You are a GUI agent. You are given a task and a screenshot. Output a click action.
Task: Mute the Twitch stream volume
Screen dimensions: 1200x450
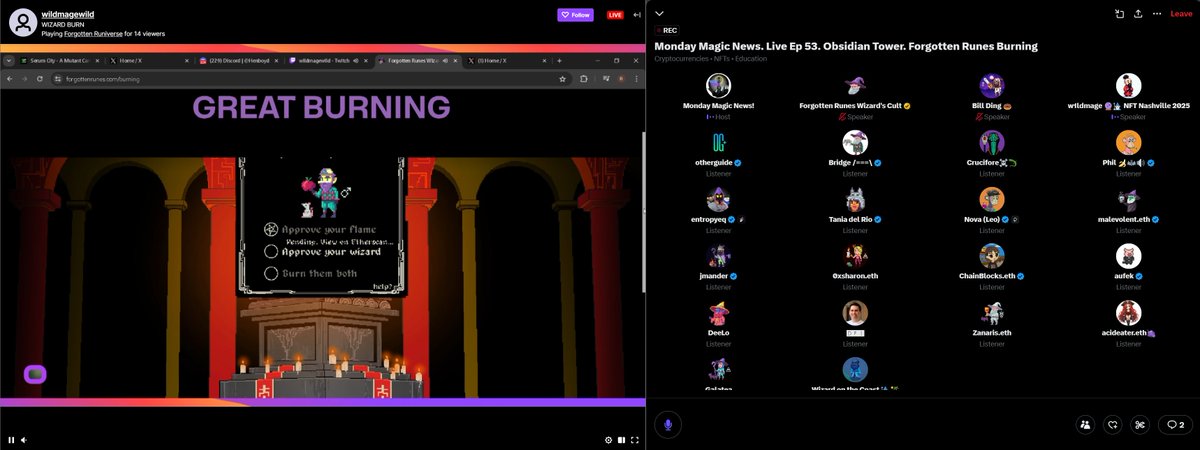tap(24, 440)
